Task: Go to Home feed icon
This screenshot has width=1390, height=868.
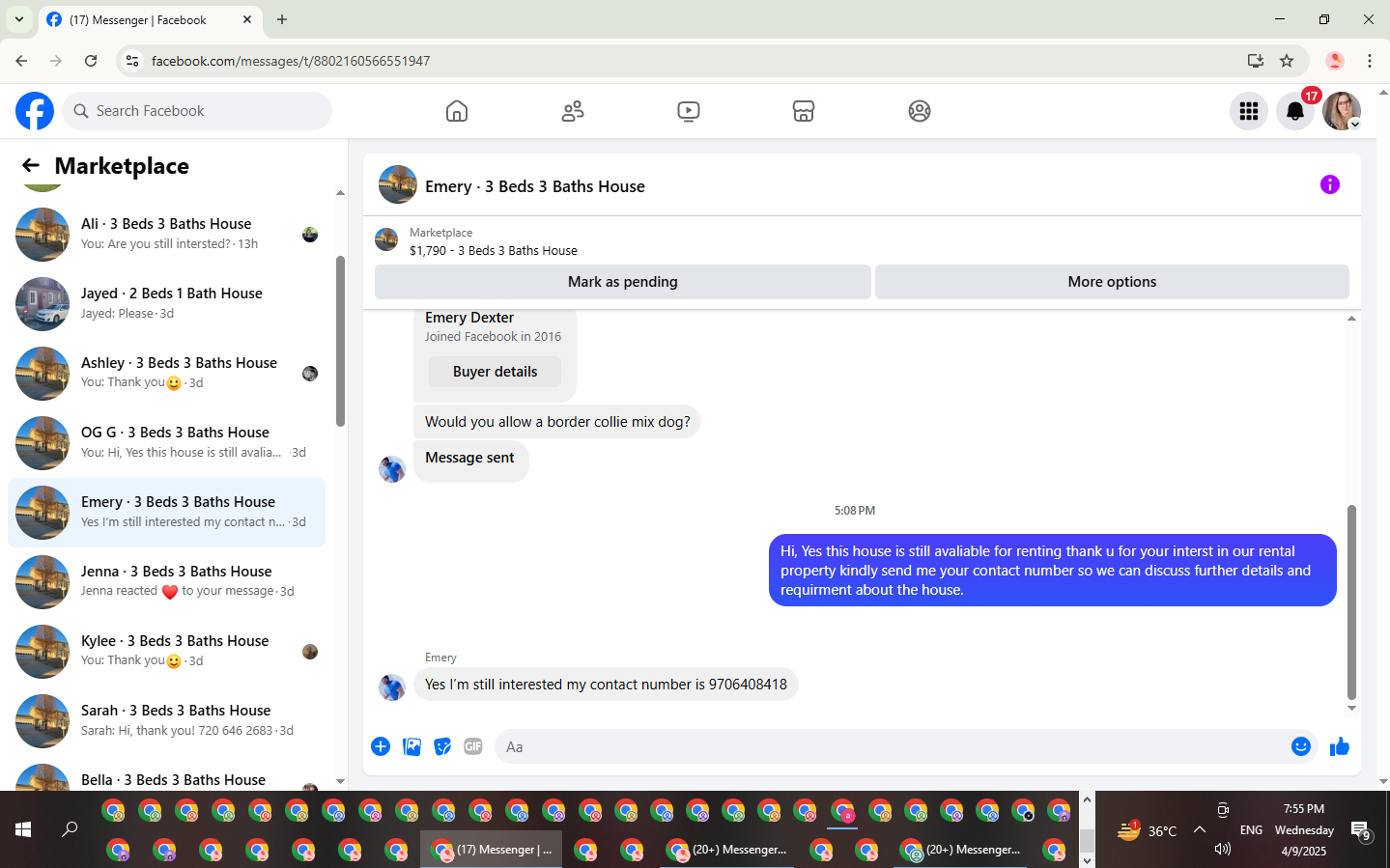Action: click(457, 111)
